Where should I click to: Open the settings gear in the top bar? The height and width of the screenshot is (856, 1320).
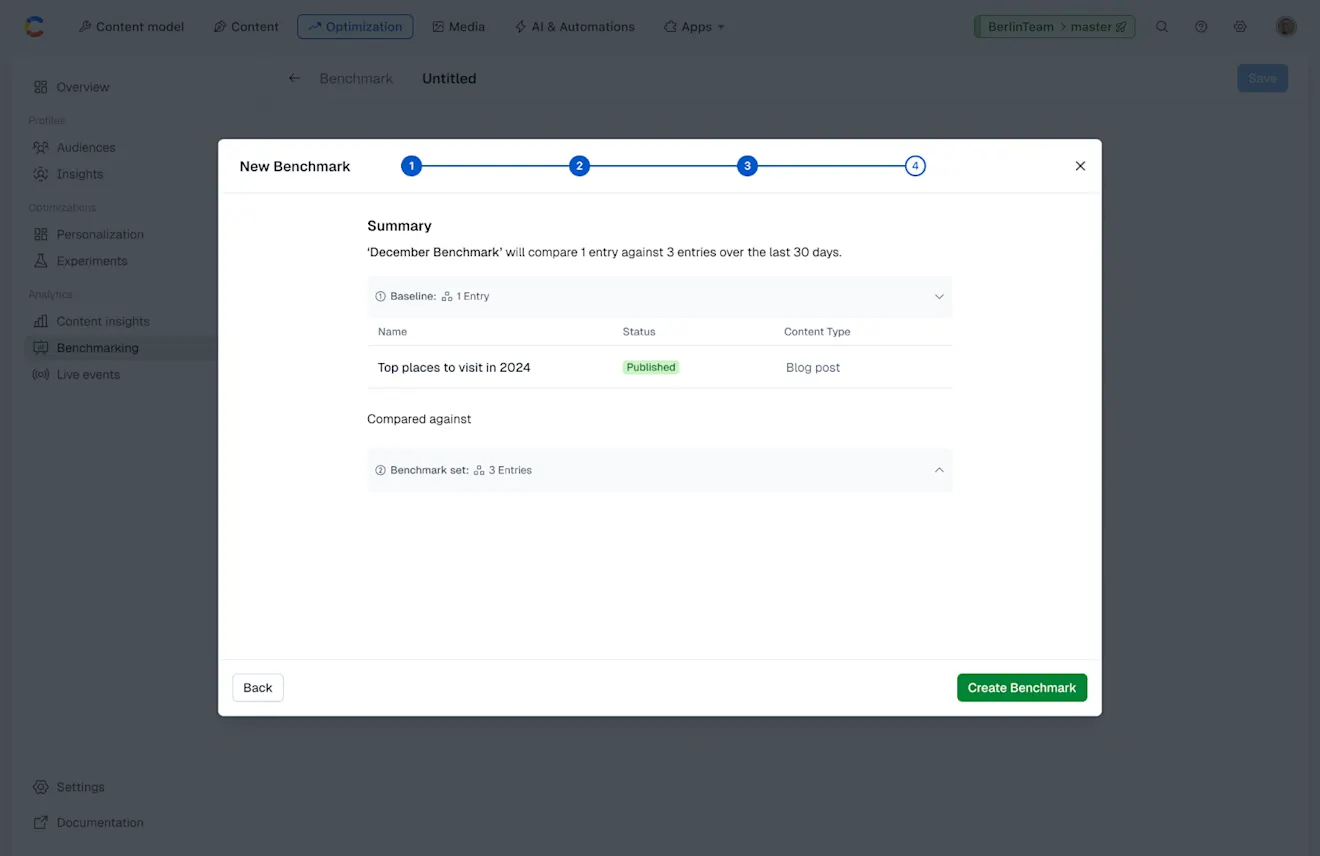[1240, 27]
